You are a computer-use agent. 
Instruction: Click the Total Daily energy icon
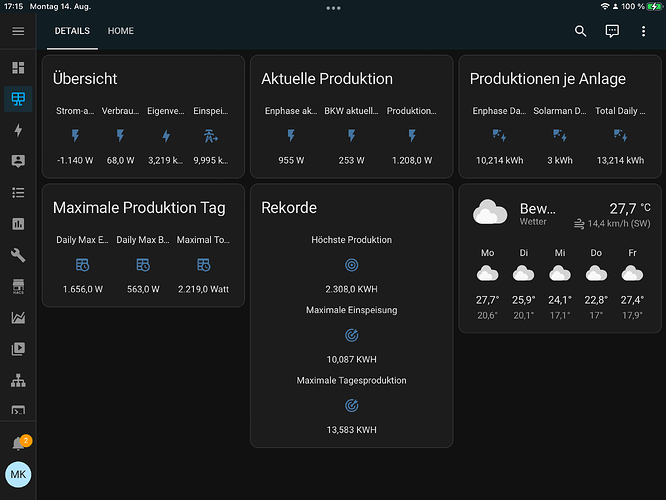[621, 136]
